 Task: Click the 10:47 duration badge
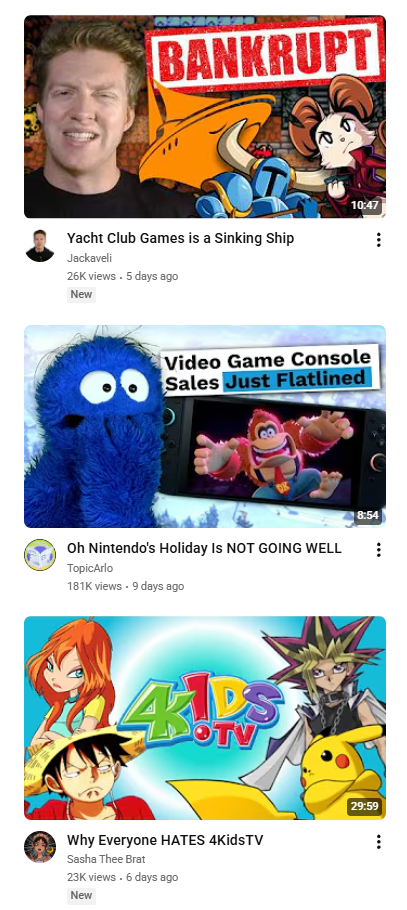(365, 205)
